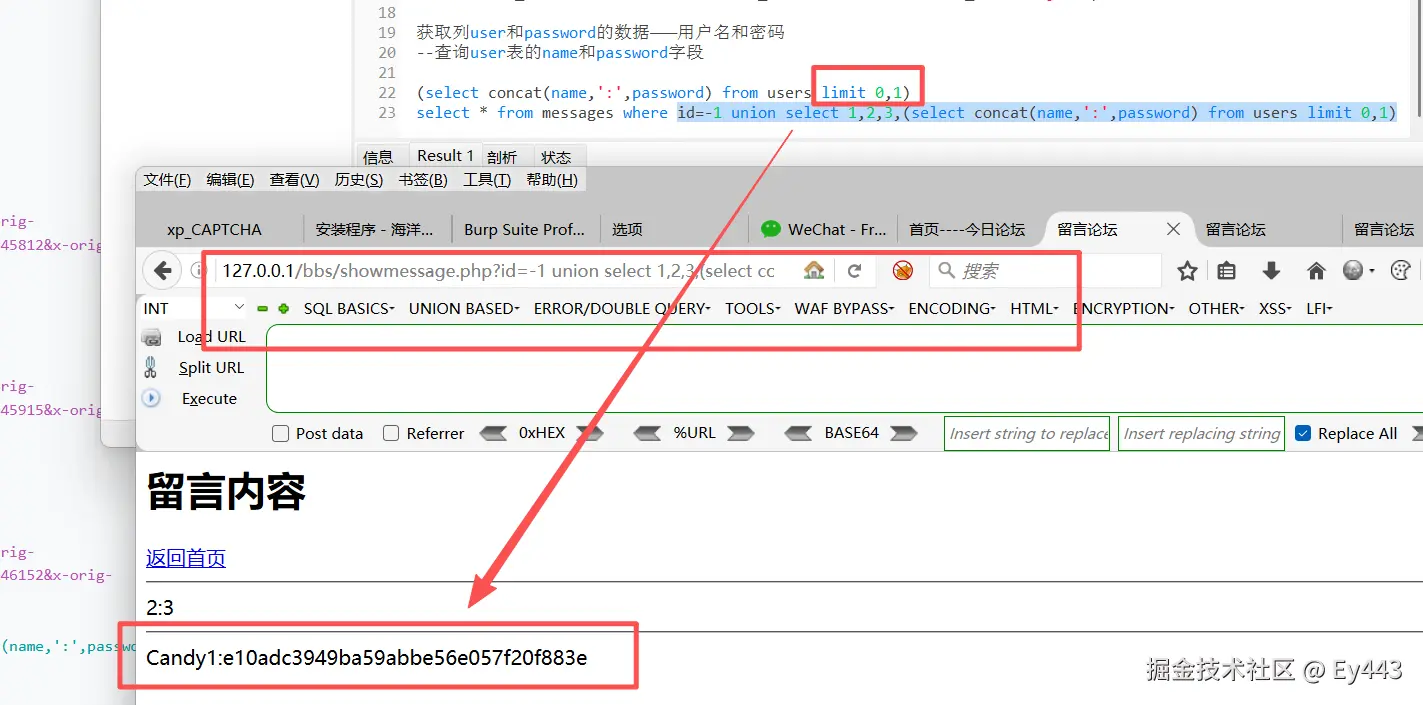The width and height of the screenshot is (1423, 705).
Task: Expand the XSS menu
Action: [x=1275, y=308]
